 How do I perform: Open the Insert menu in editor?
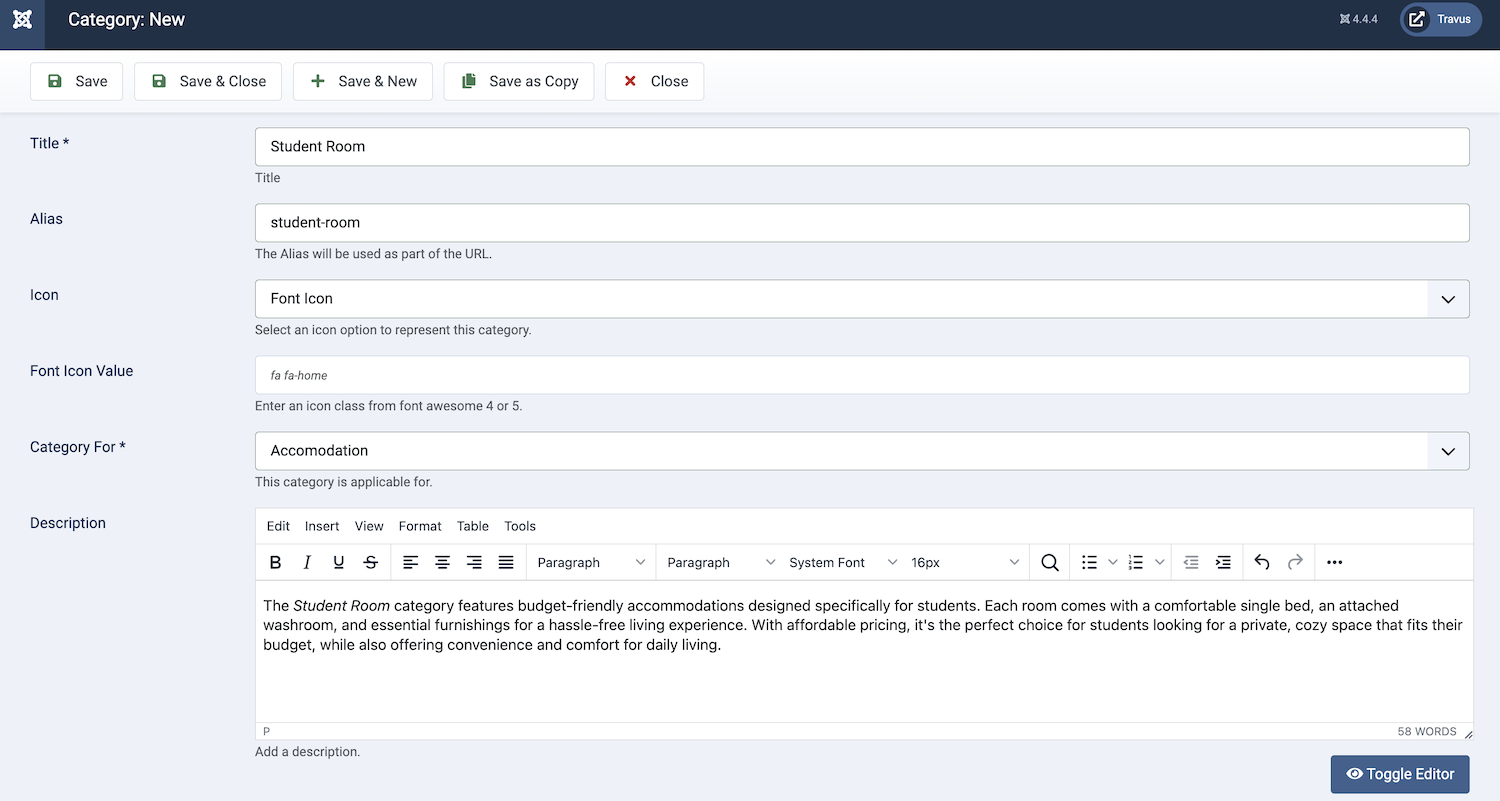click(x=322, y=526)
